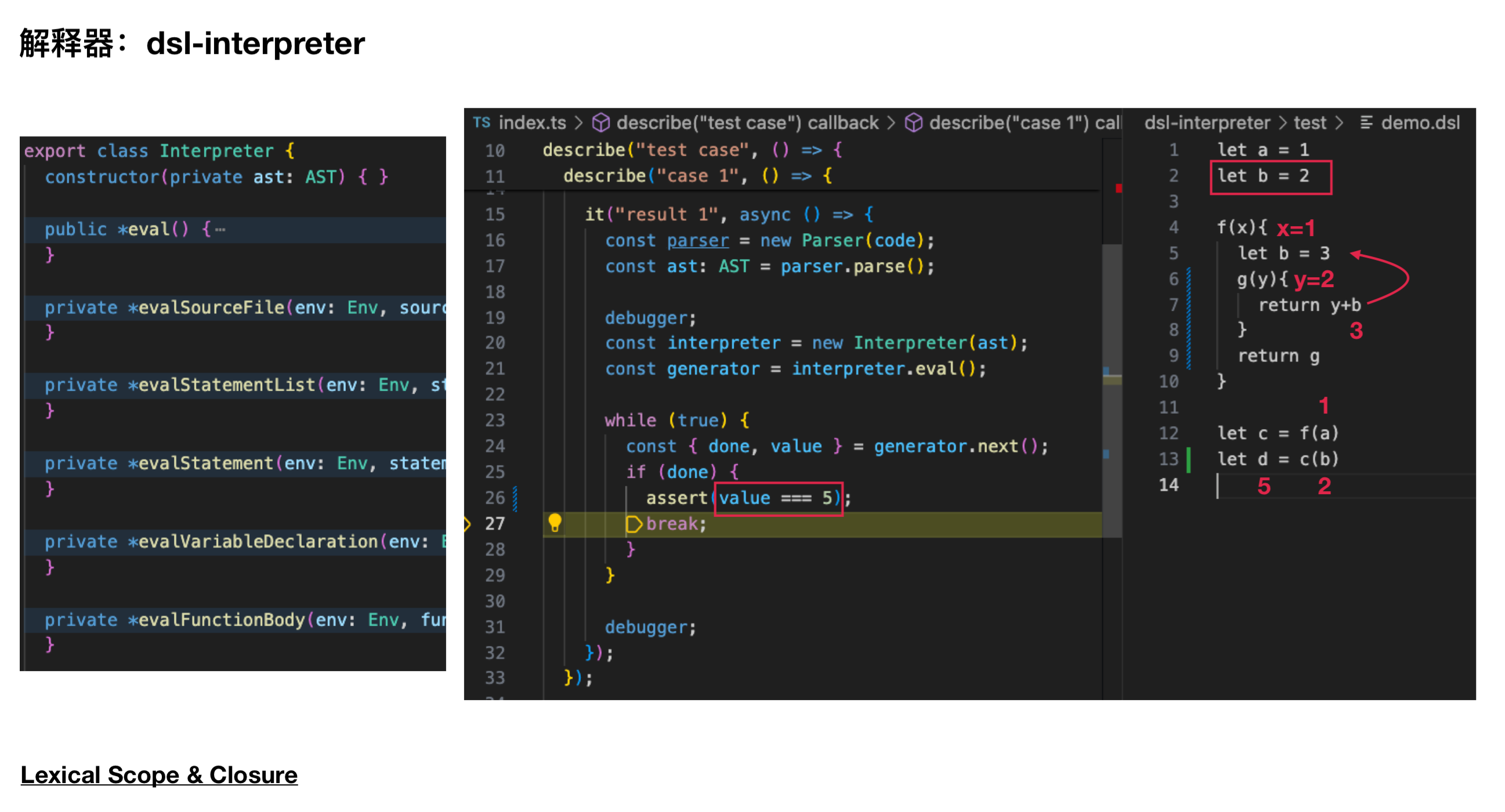Screen dimensions: 1505x812
Task: Expand collapsed eval() method ellipsis
Action: (x=220, y=230)
